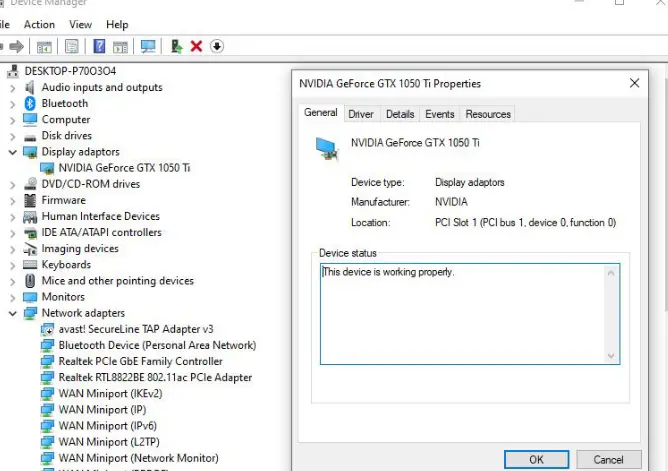Select WAN Miniport (IKEv2)
Image resolution: width=668 pixels, height=471 pixels.
(x=110, y=393)
